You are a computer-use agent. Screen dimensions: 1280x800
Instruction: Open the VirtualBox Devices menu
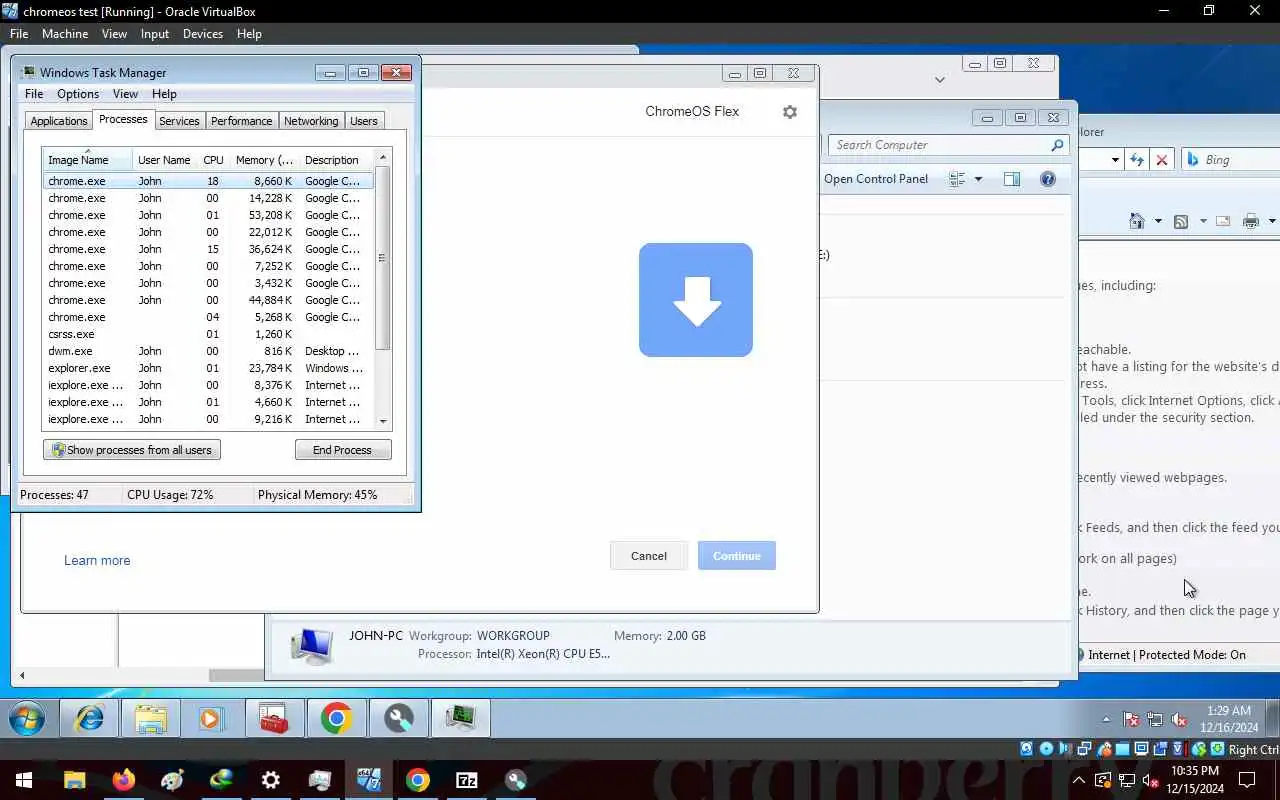[203, 34]
